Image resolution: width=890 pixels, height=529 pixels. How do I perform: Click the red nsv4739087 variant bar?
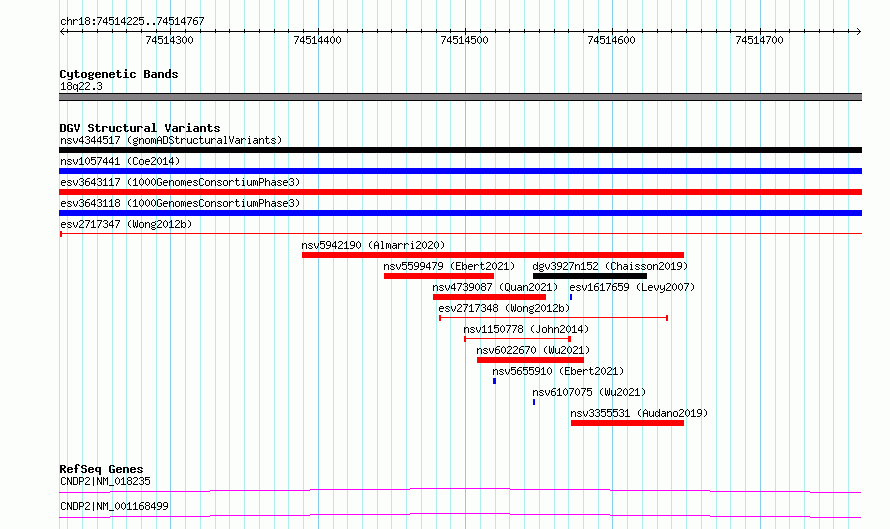pyautogui.click(x=489, y=297)
